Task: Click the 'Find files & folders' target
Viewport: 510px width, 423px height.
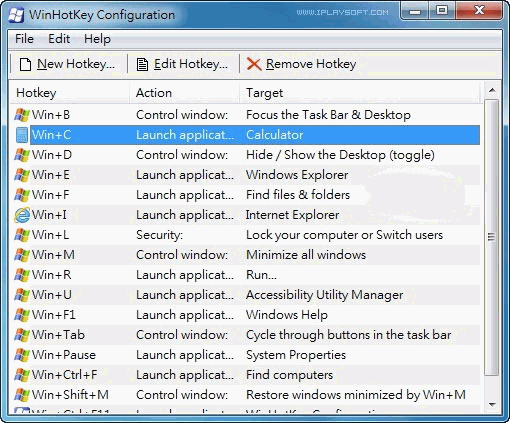Action: click(298, 195)
